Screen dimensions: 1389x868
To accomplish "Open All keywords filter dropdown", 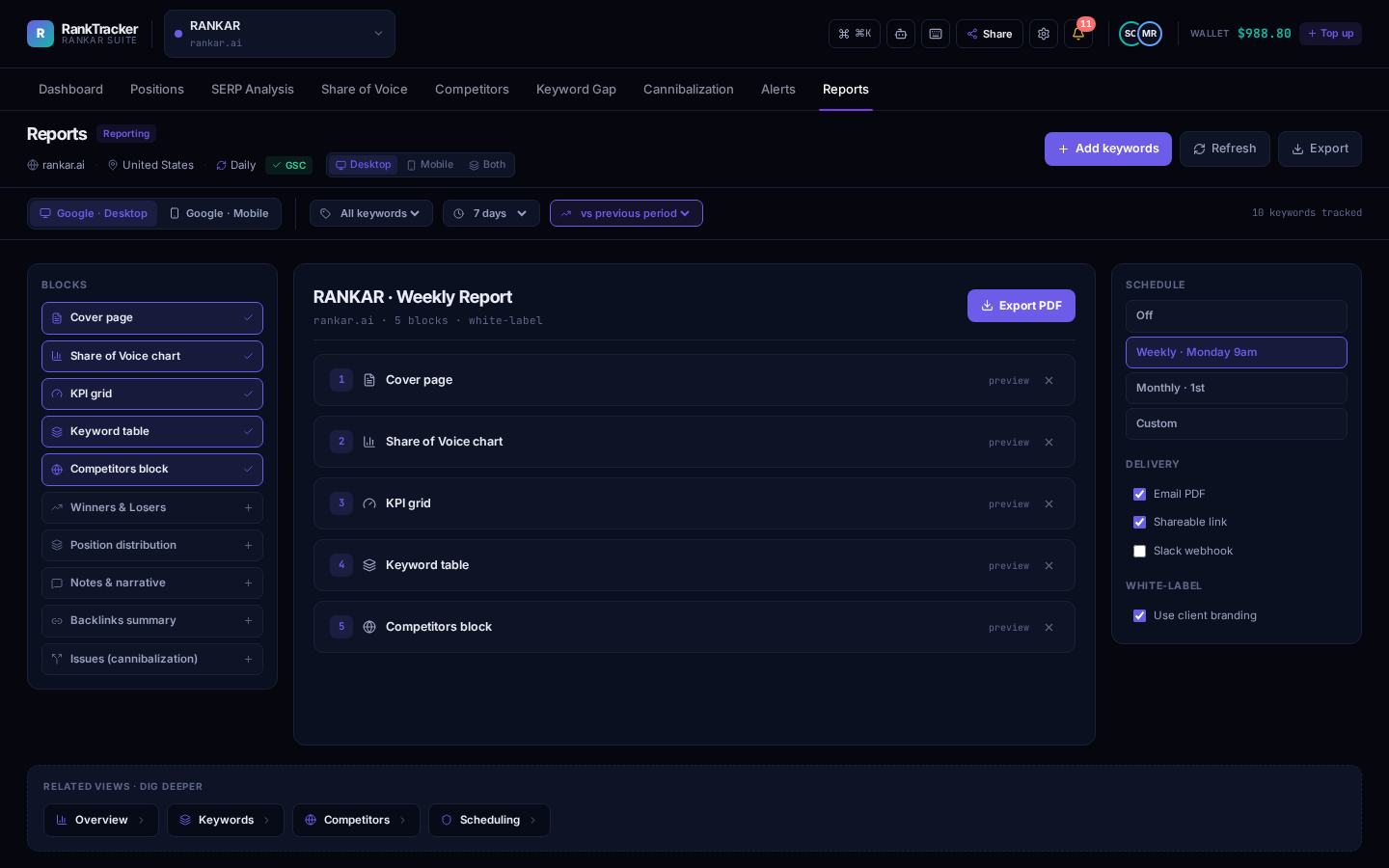I will coord(370,213).
